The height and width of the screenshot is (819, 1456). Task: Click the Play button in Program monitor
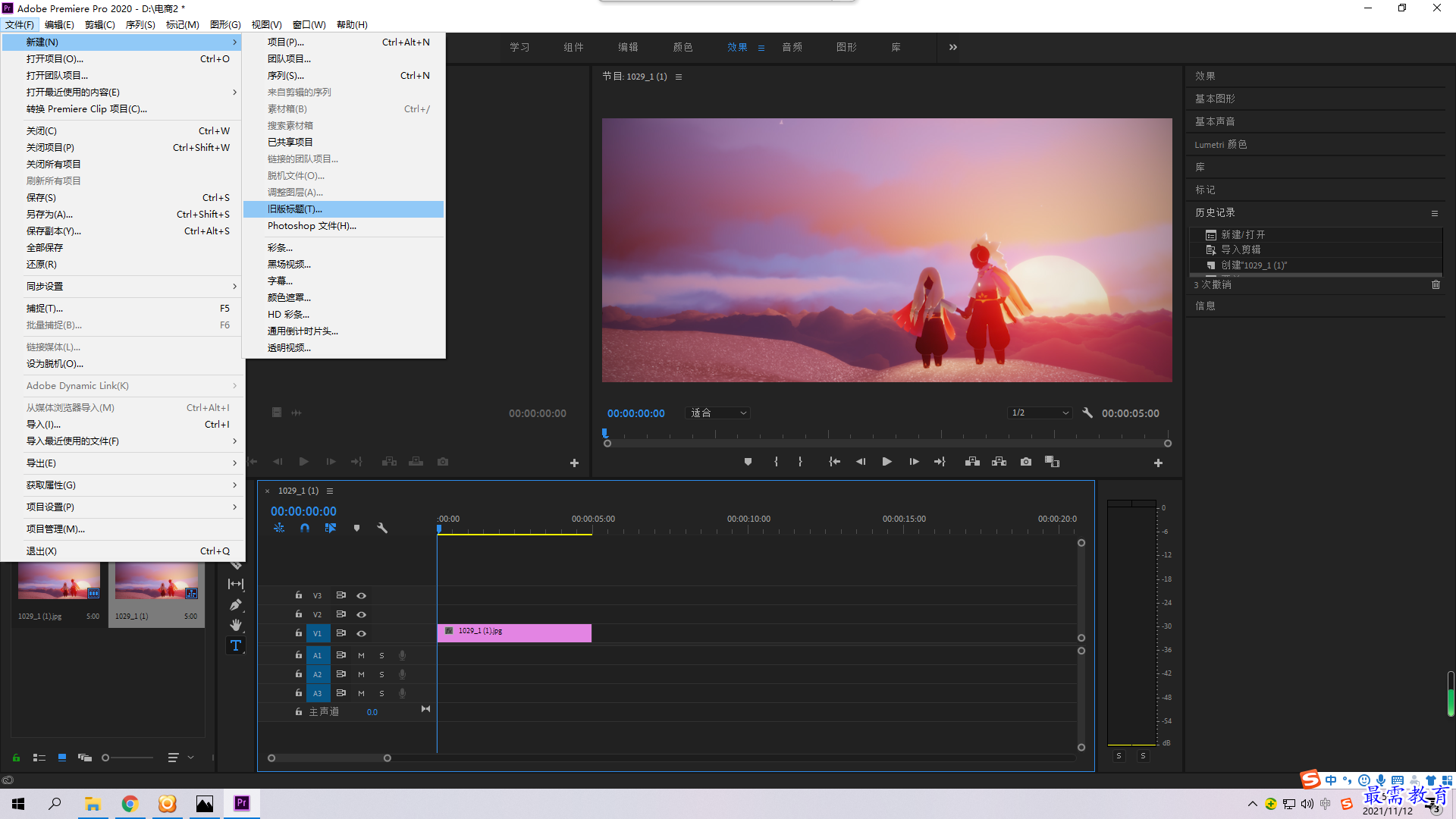[x=886, y=462]
